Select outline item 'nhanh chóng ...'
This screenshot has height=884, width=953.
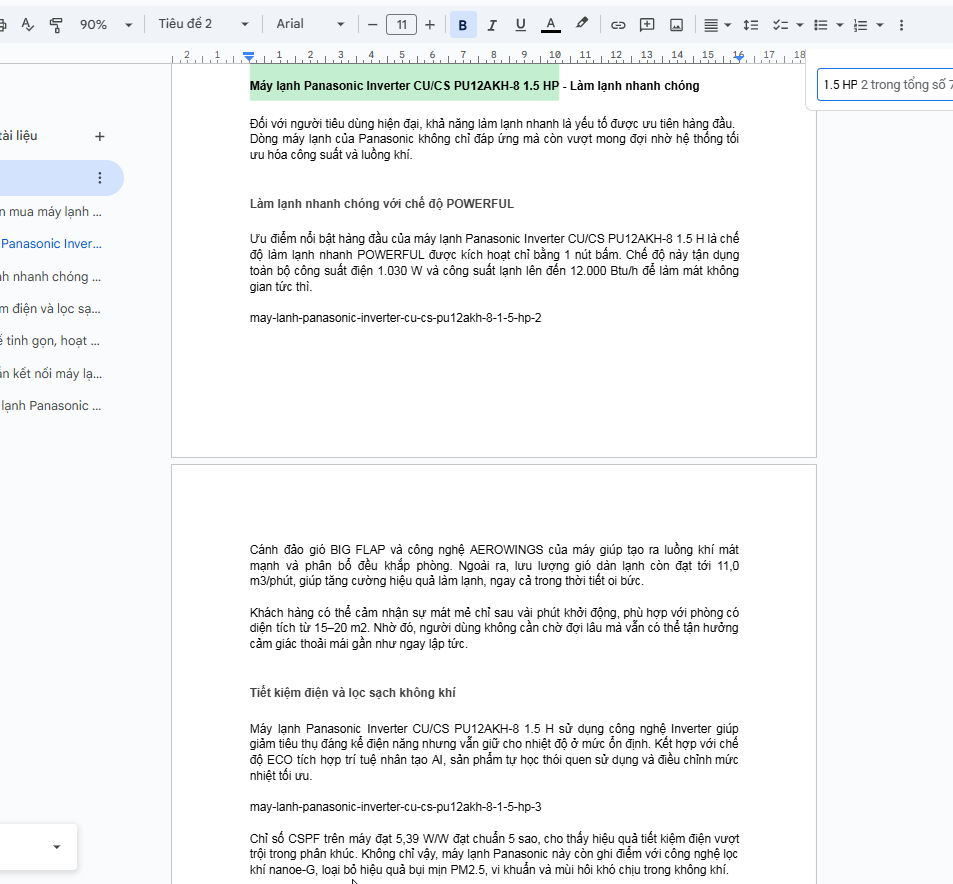51,277
